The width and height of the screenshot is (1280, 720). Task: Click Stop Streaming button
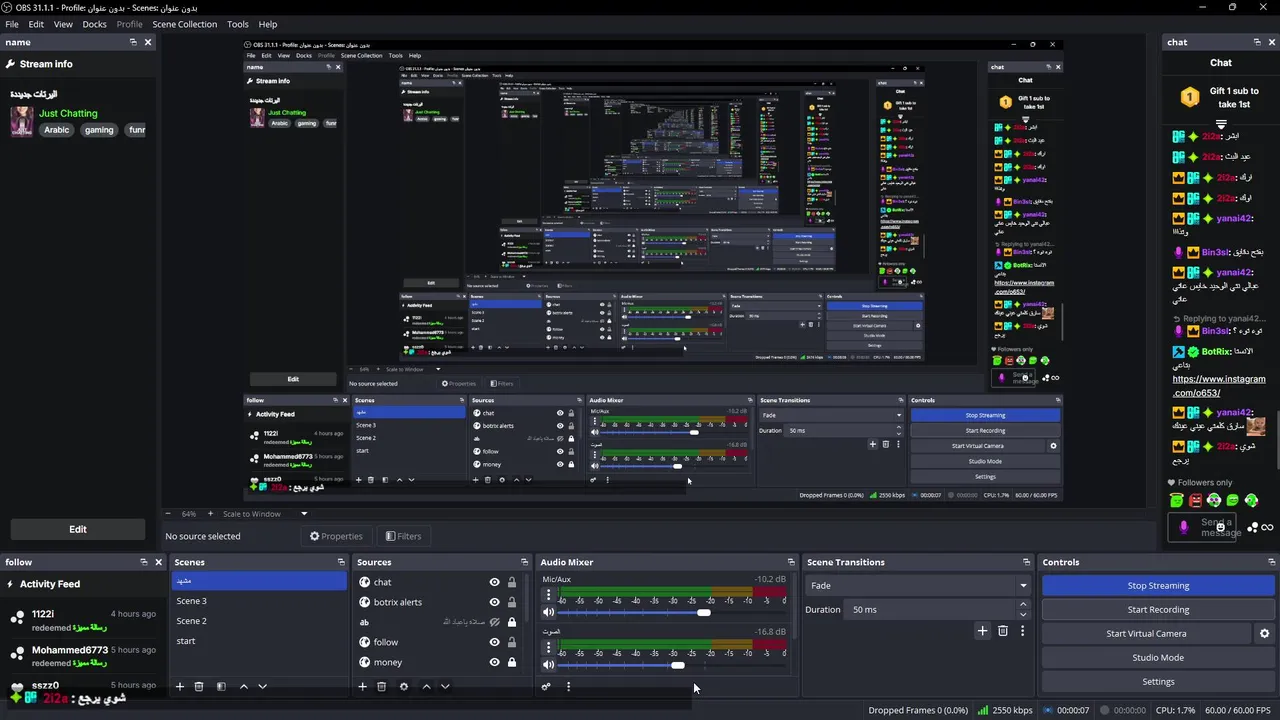(x=1158, y=585)
